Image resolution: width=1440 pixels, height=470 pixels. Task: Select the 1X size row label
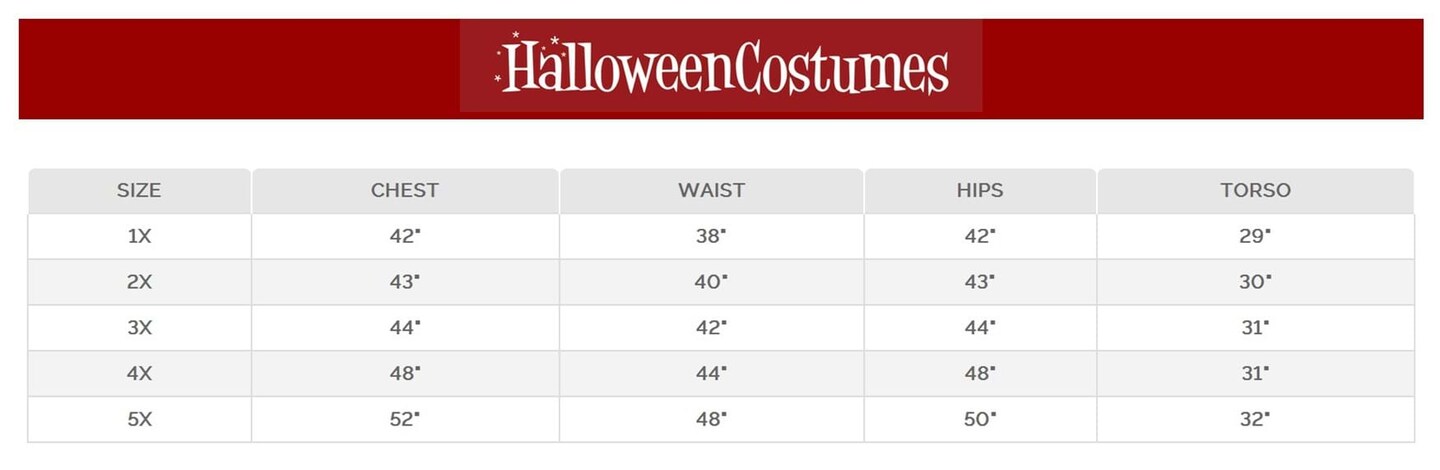tap(139, 236)
